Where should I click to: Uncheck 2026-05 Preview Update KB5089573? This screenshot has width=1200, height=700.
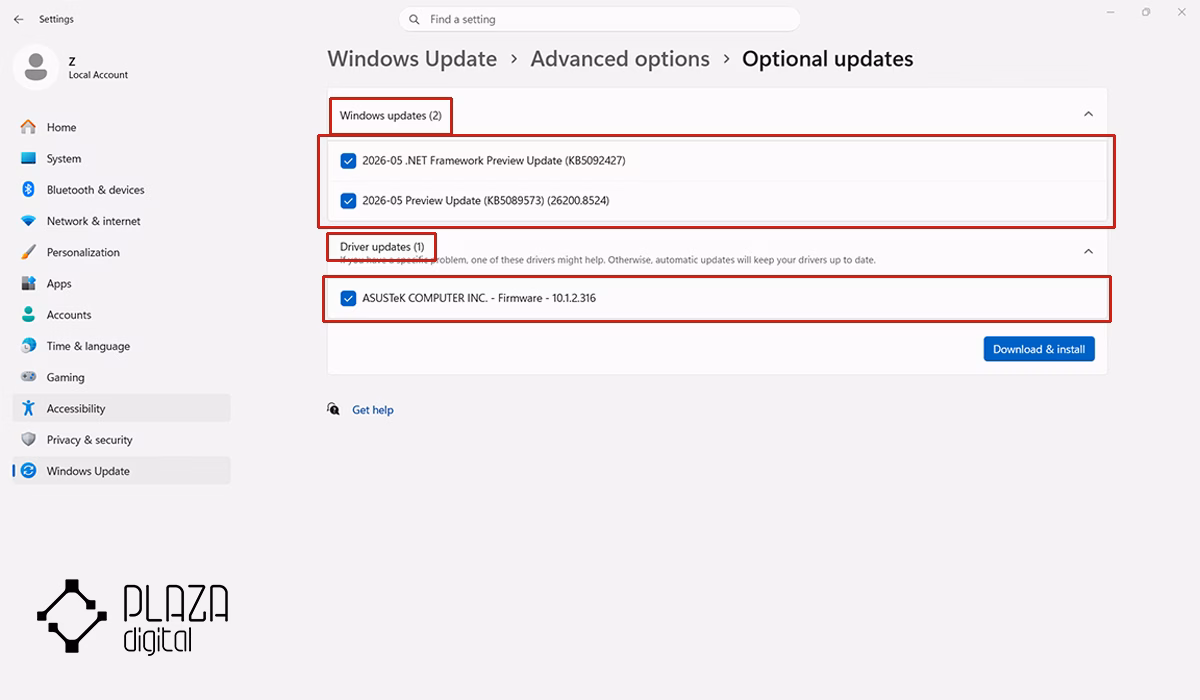pos(348,200)
